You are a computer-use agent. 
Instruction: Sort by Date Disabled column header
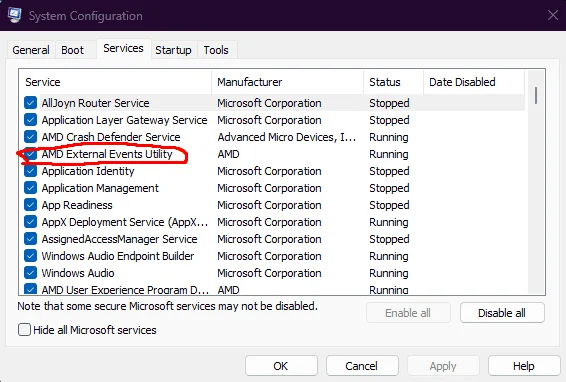(x=474, y=82)
